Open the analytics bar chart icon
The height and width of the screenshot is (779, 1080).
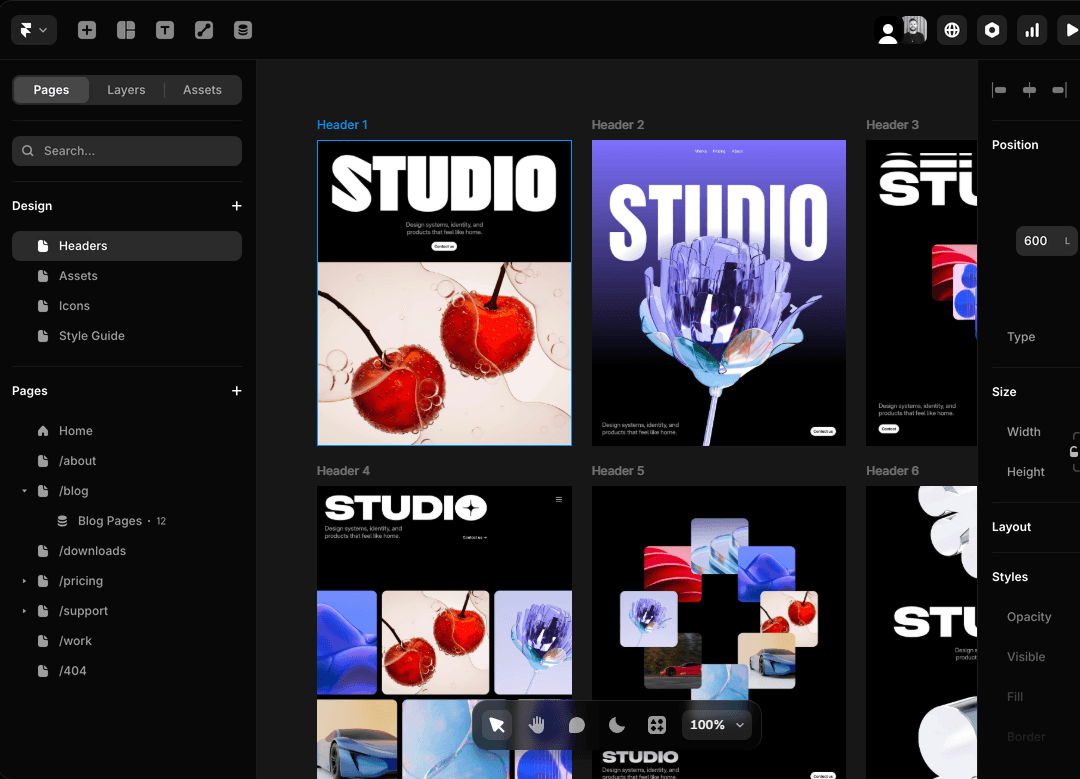click(1032, 30)
